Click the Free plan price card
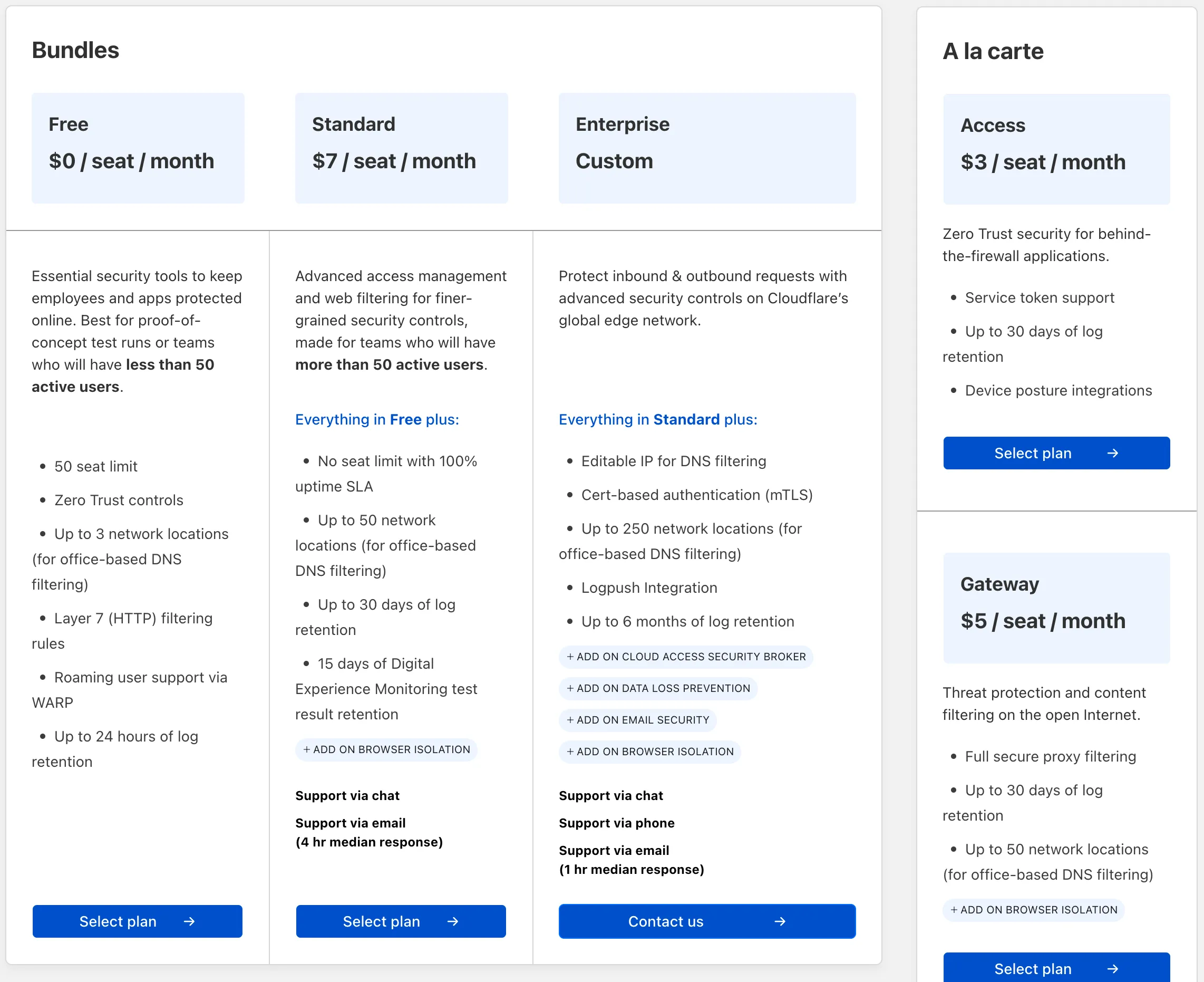Viewport: 1204px width, 982px height. [138, 148]
